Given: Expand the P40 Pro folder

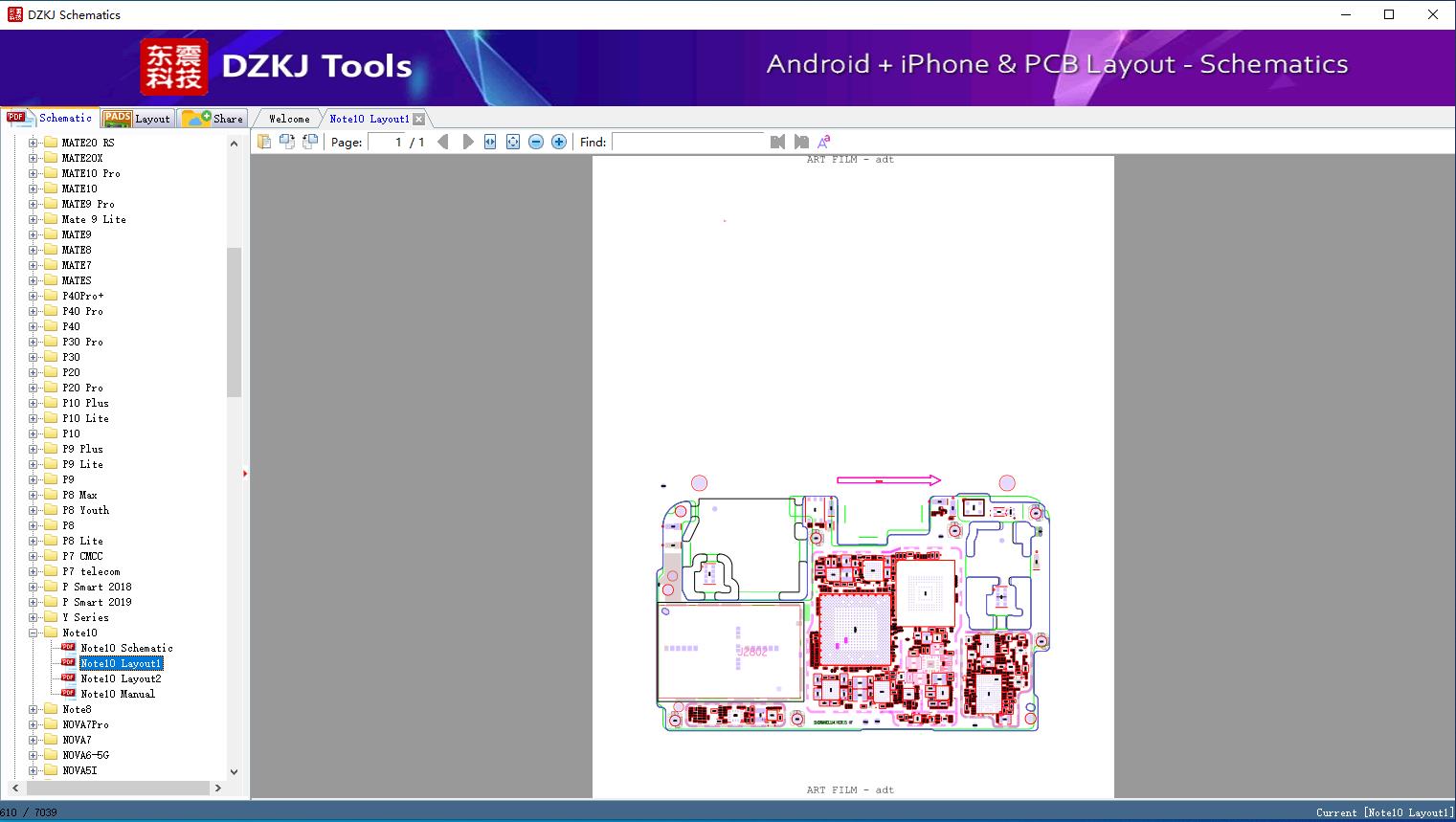Looking at the screenshot, I should 34,311.
